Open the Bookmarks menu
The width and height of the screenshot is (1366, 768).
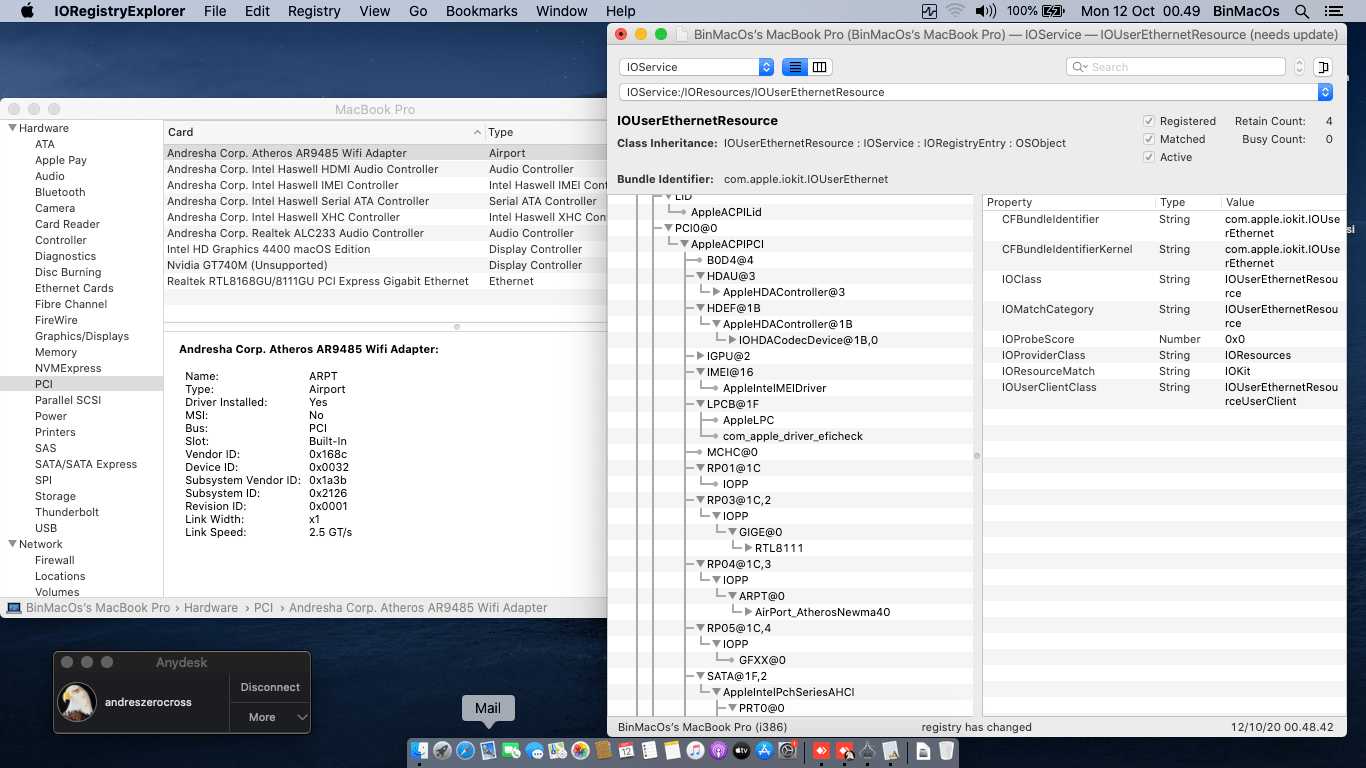481,11
